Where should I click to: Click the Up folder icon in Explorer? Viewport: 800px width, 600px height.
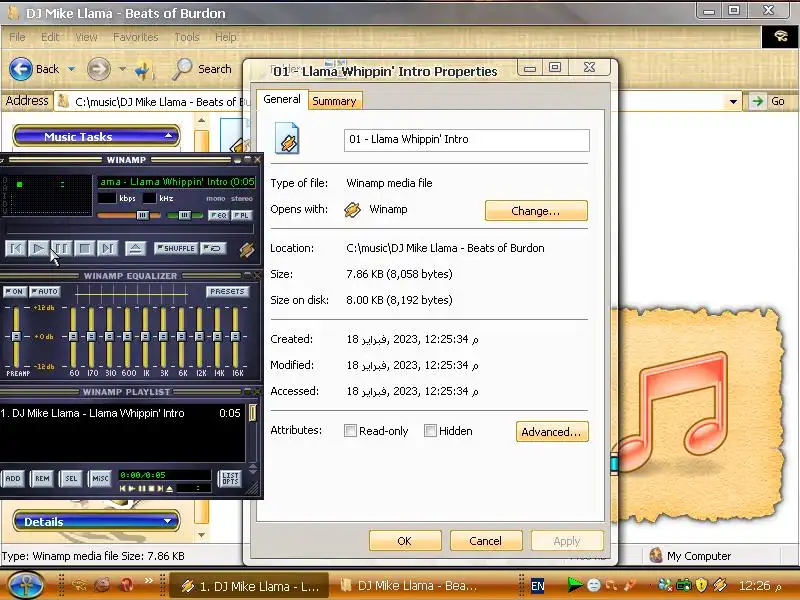click(x=144, y=69)
